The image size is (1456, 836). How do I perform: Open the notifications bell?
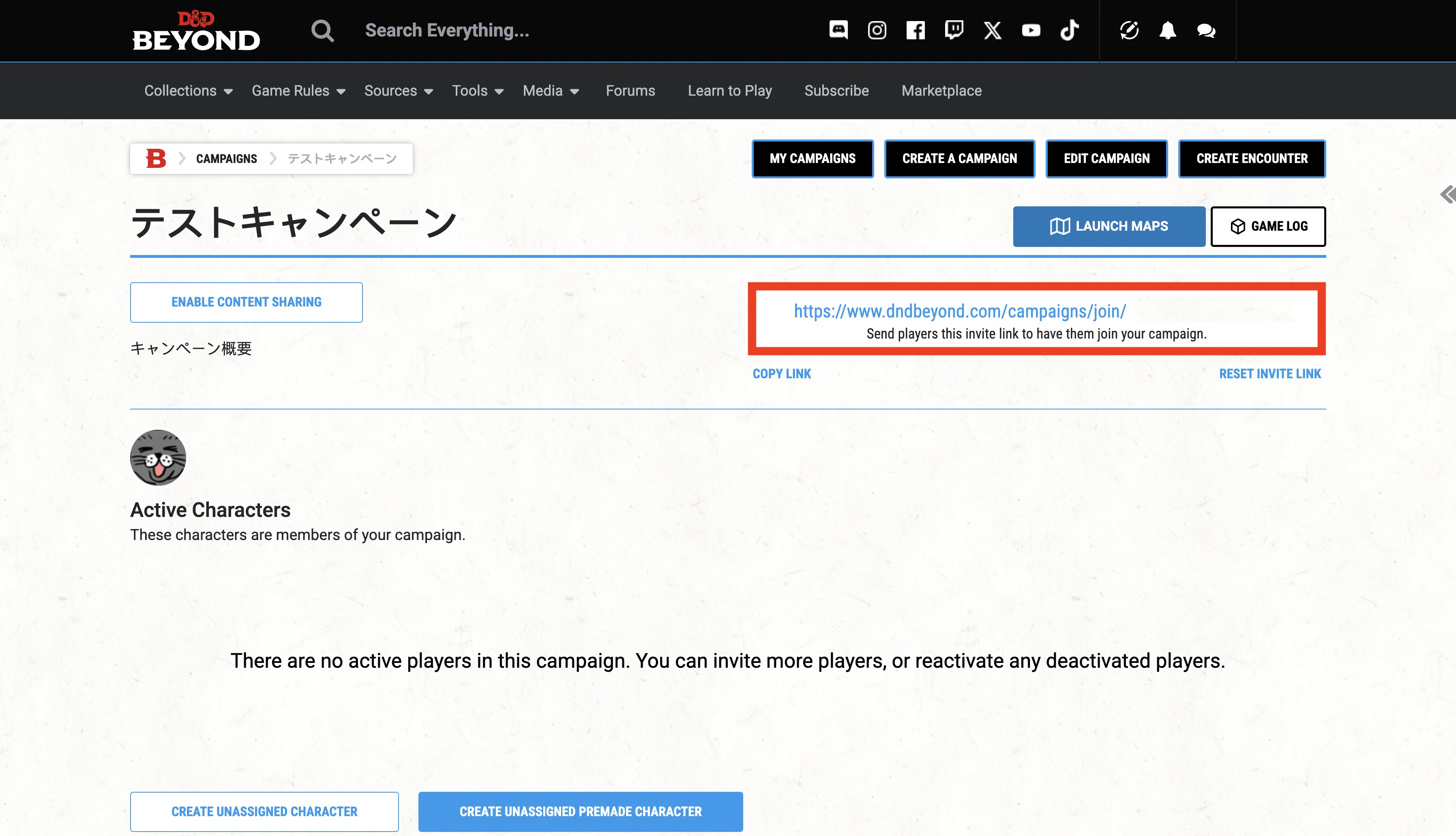[x=1167, y=30]
